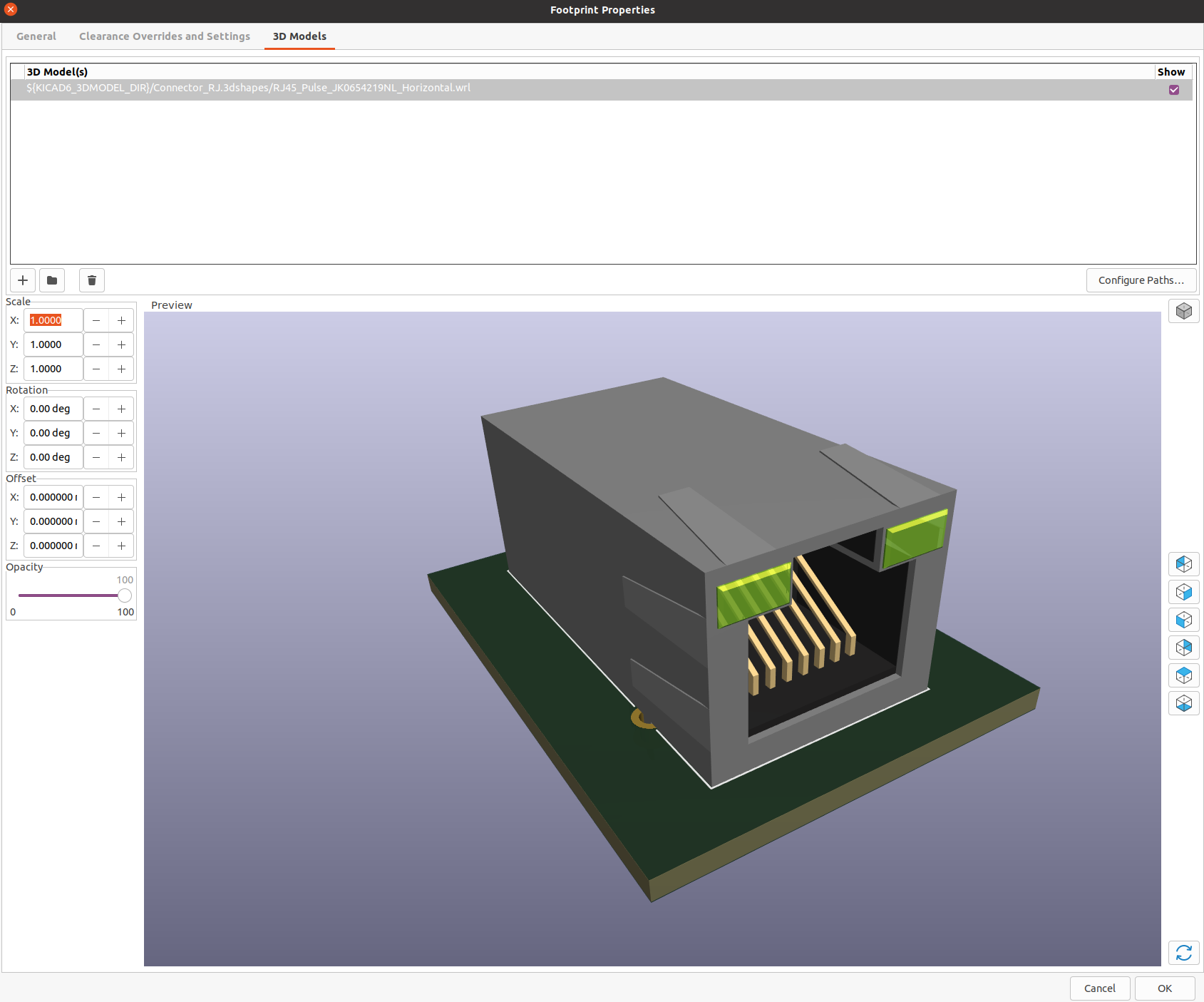Click the Scale X value field

pos(53,320)
